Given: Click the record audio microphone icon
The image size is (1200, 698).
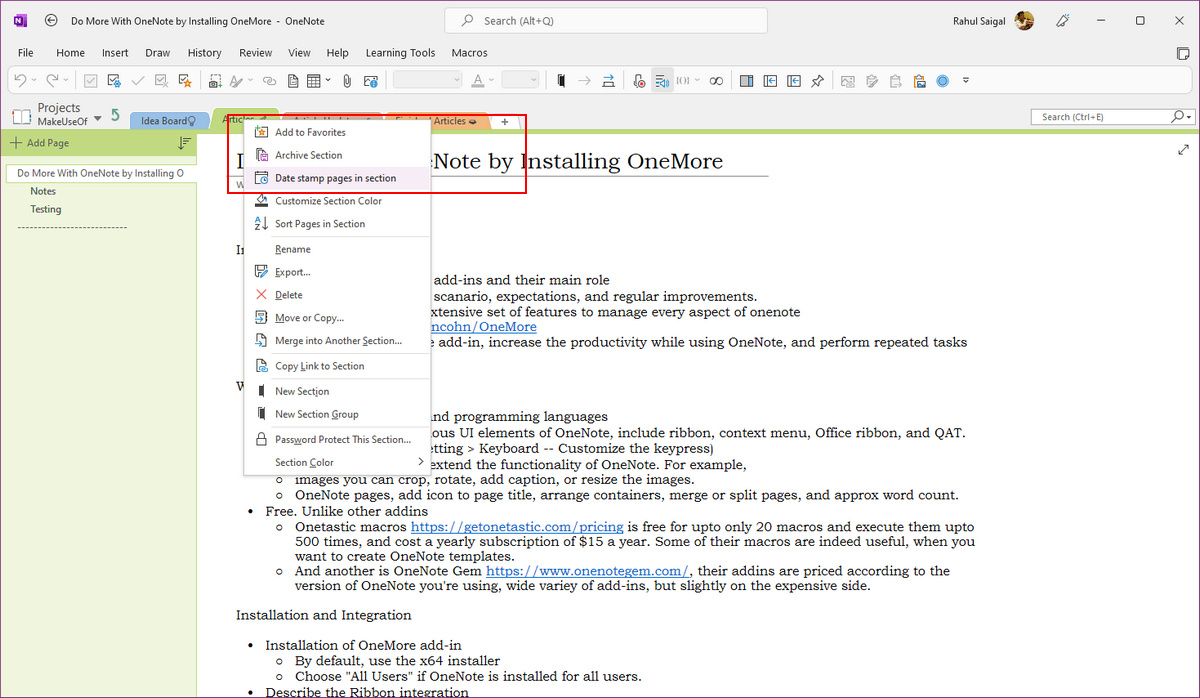Looking at the screenshot, I should (639, 81).
